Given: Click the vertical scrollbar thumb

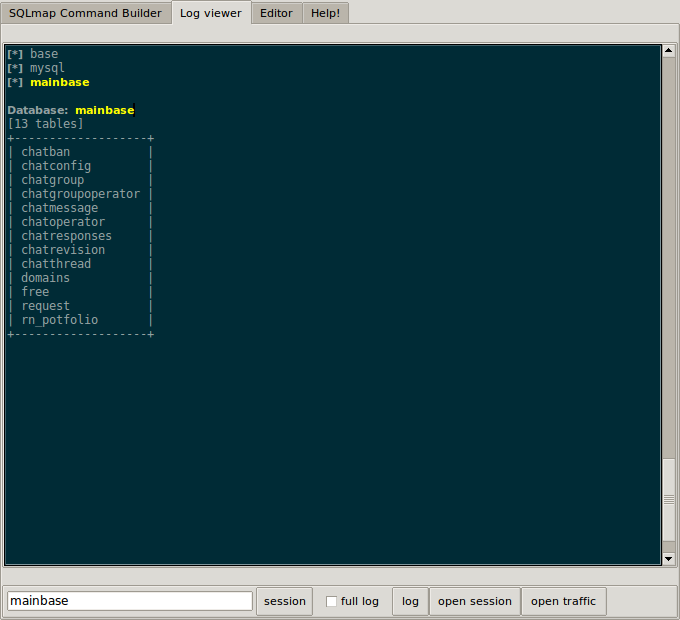Looking at the screenshot, I should 669,499.
